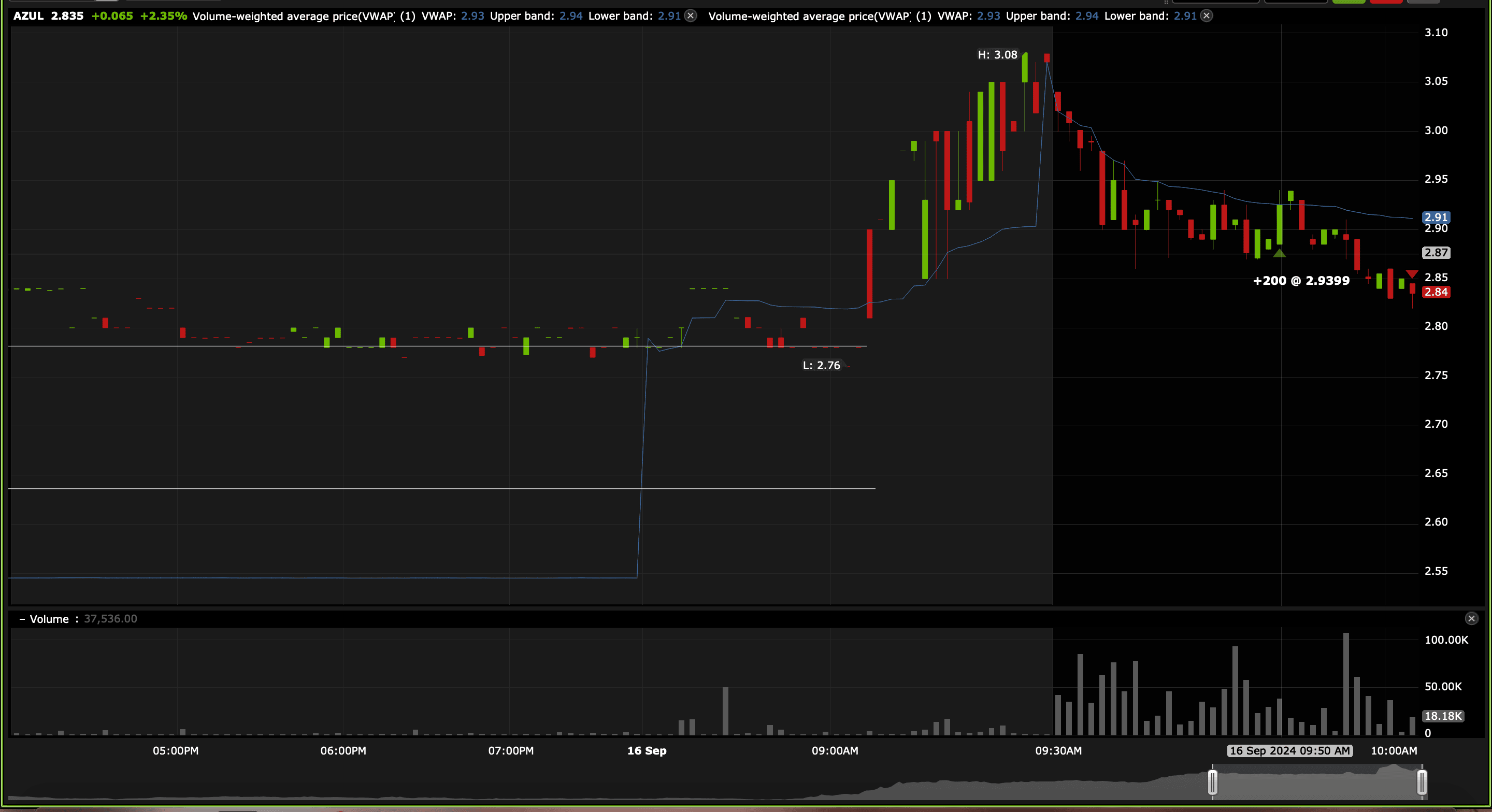
Task: Click the left navigator range handle
Action: coord(1212,782)
